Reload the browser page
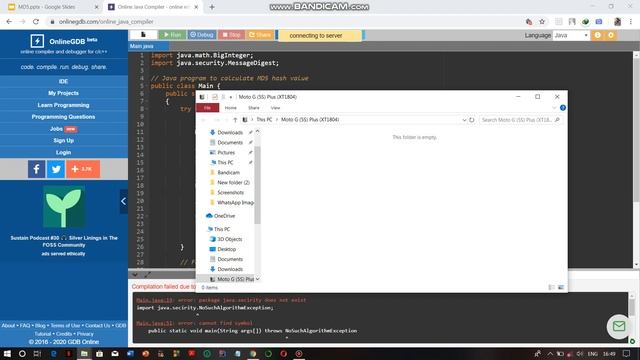The image size is (640, 360). [36, 22]
